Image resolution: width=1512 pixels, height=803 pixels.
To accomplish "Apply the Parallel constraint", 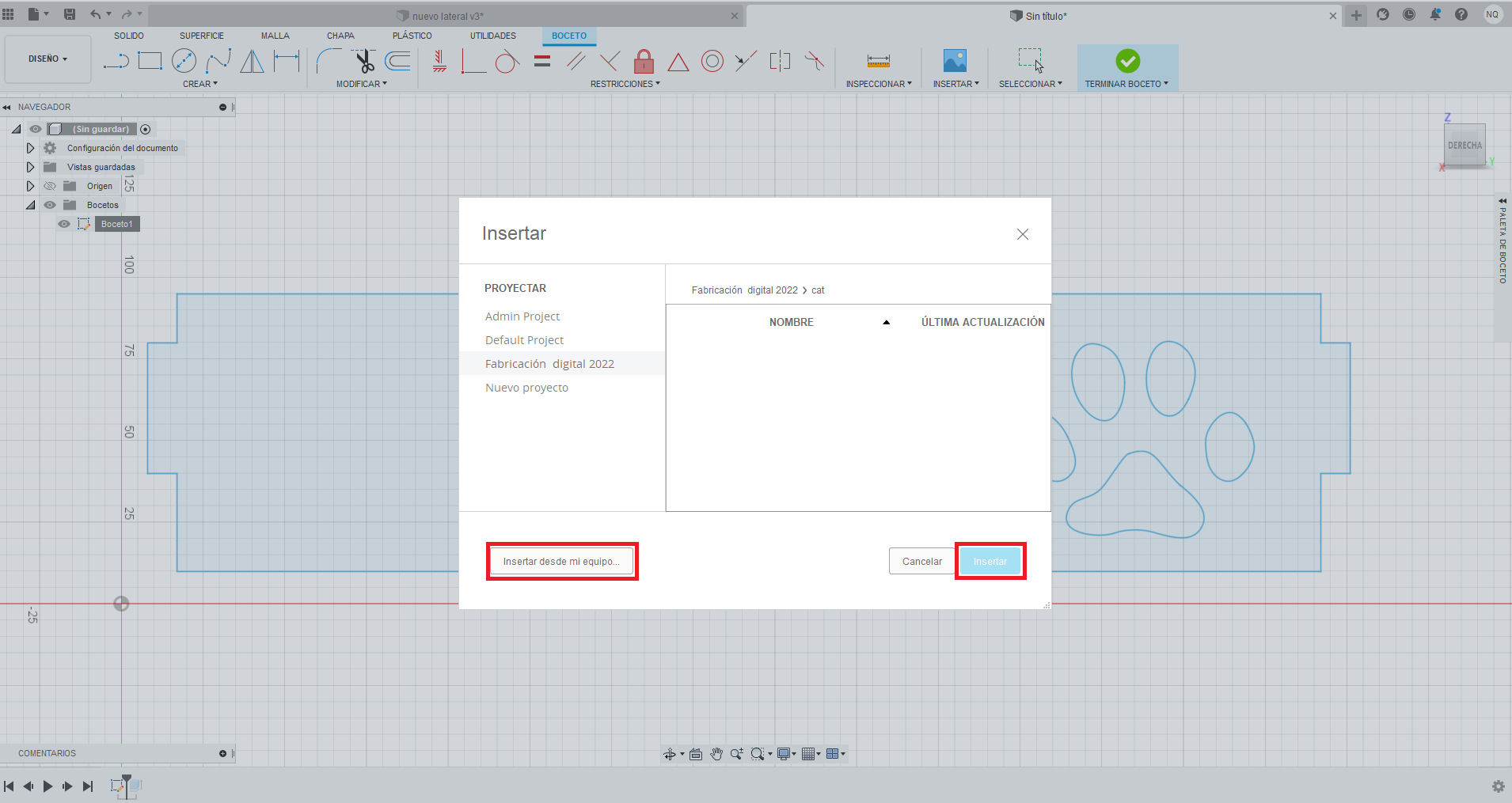I will 576,61.
